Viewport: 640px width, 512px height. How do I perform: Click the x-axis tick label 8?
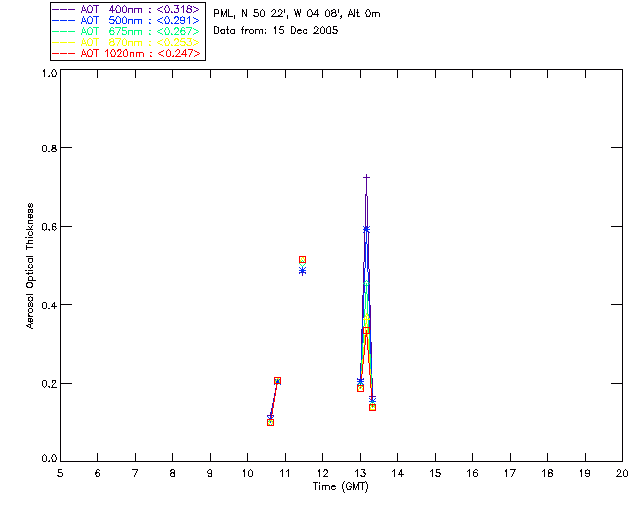[x=173, y=473]
